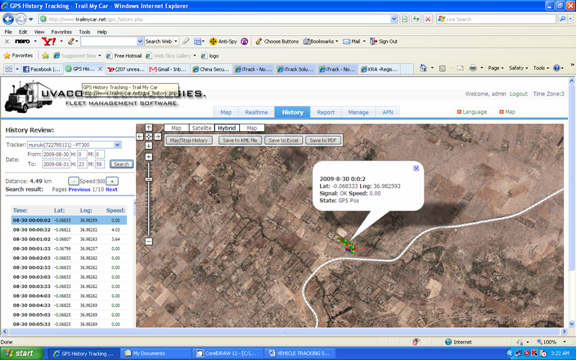577x361 pixels.
Task: Open the Page menu dropdown
Action: [496, 68]
